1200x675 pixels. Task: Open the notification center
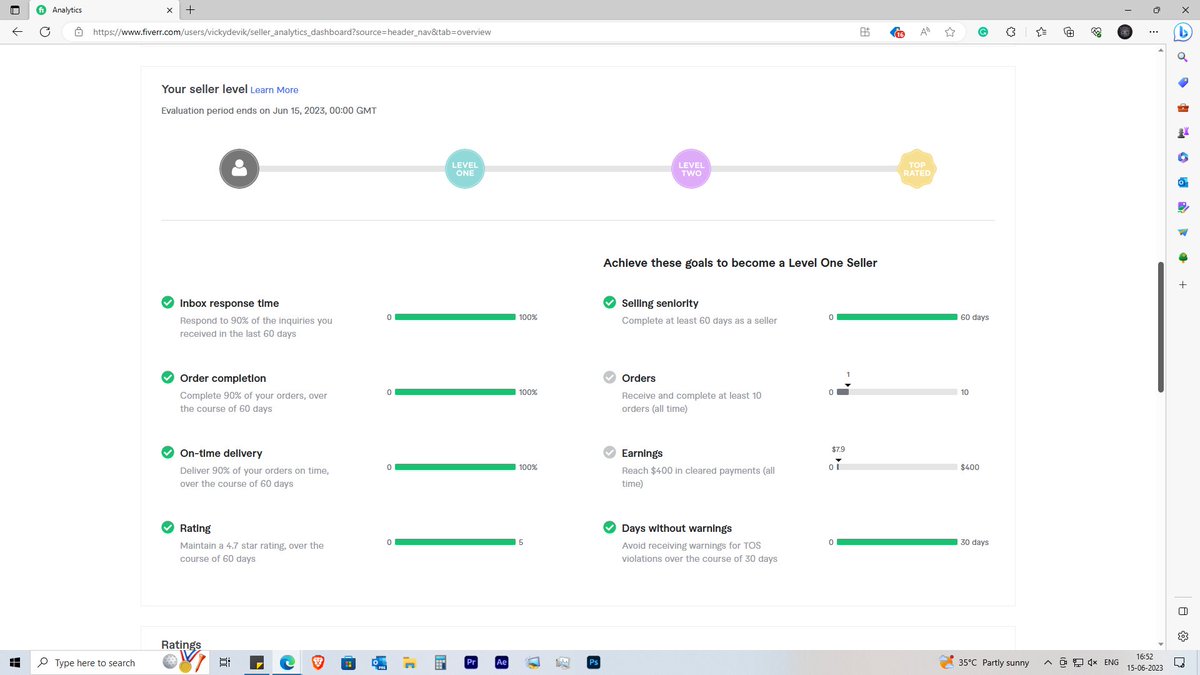(1181, 662)
